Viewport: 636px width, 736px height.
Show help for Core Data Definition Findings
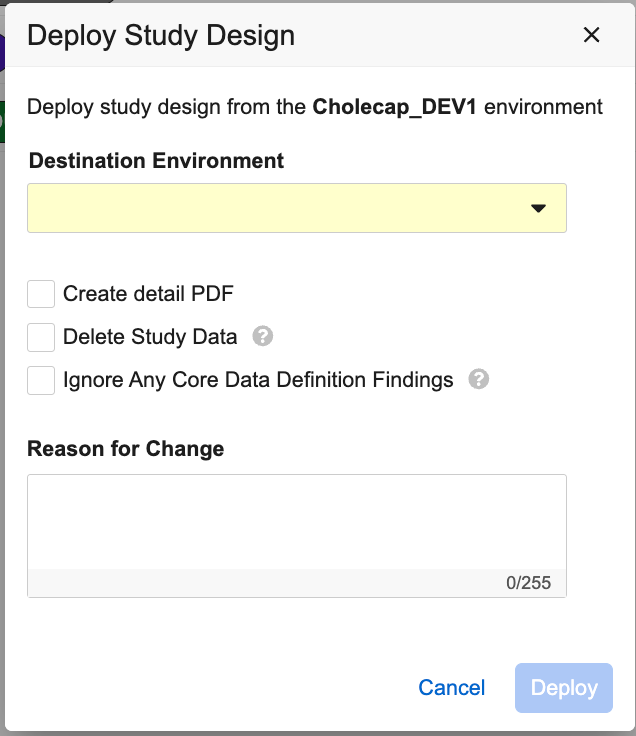[x=479, y=380]
